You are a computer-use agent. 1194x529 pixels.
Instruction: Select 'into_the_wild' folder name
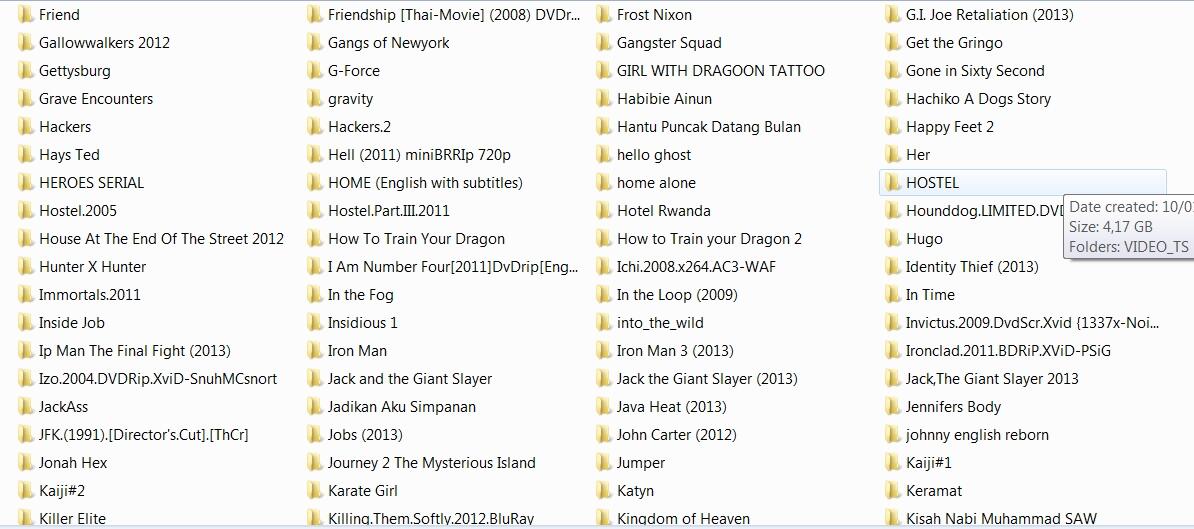tap(660, 323)
